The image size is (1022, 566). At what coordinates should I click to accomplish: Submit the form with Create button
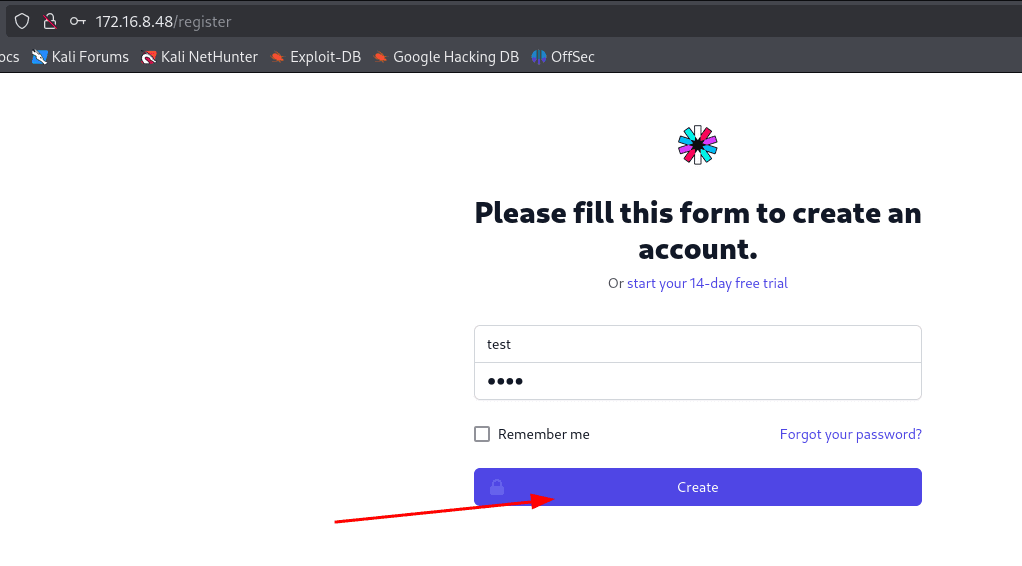(x=697, y=487)
